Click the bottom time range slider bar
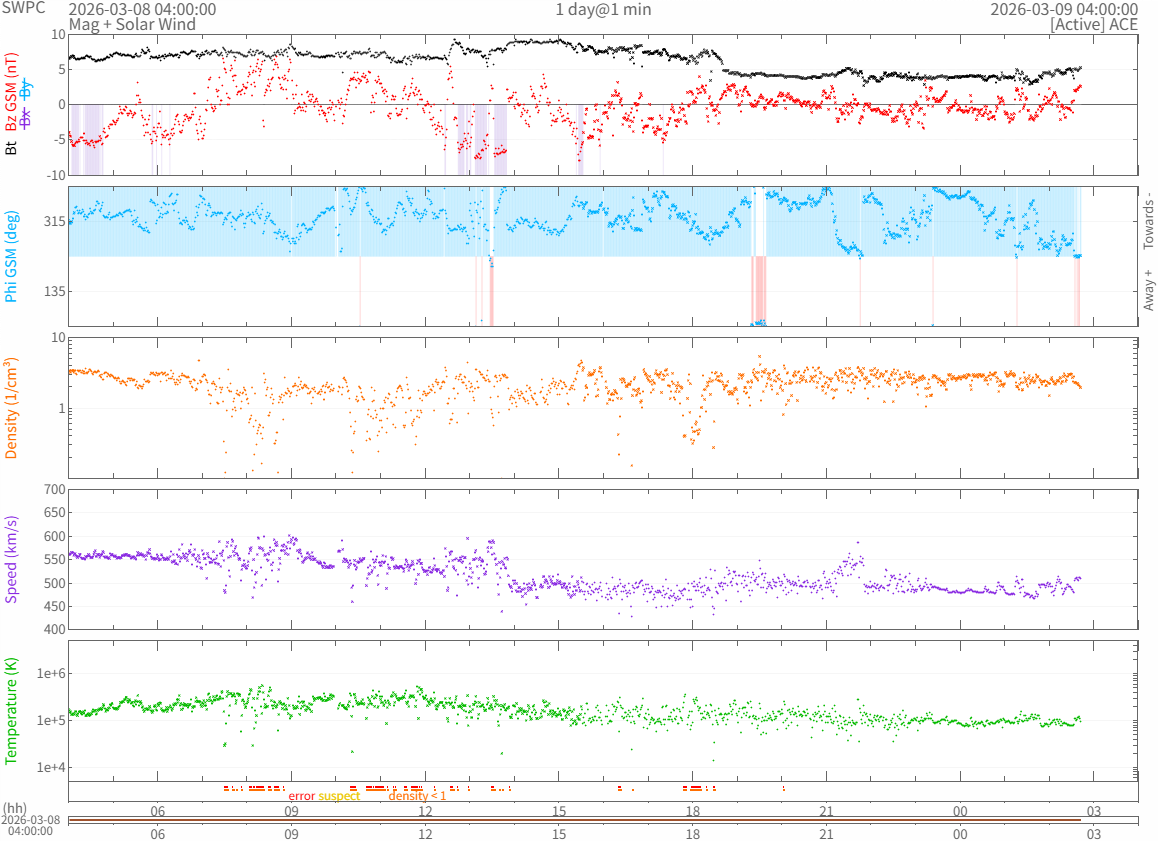The height and width of the screenshot is (841, 1158). point(602,821)
